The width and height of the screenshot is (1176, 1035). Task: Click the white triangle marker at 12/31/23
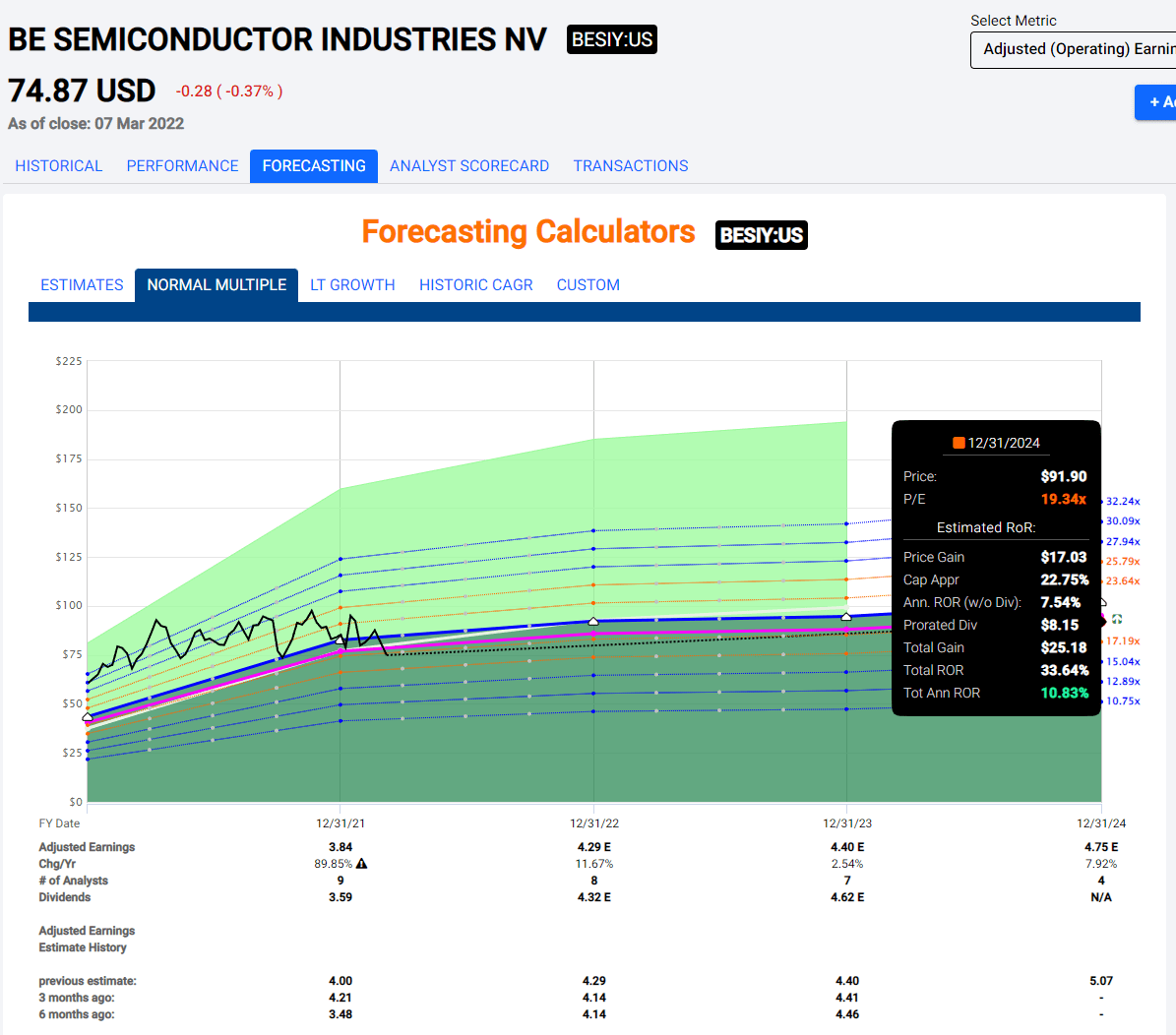[x=846, y=617]
